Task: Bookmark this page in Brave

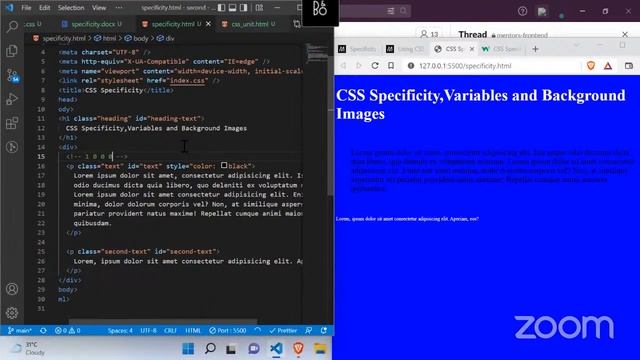Action: [391, 66]
